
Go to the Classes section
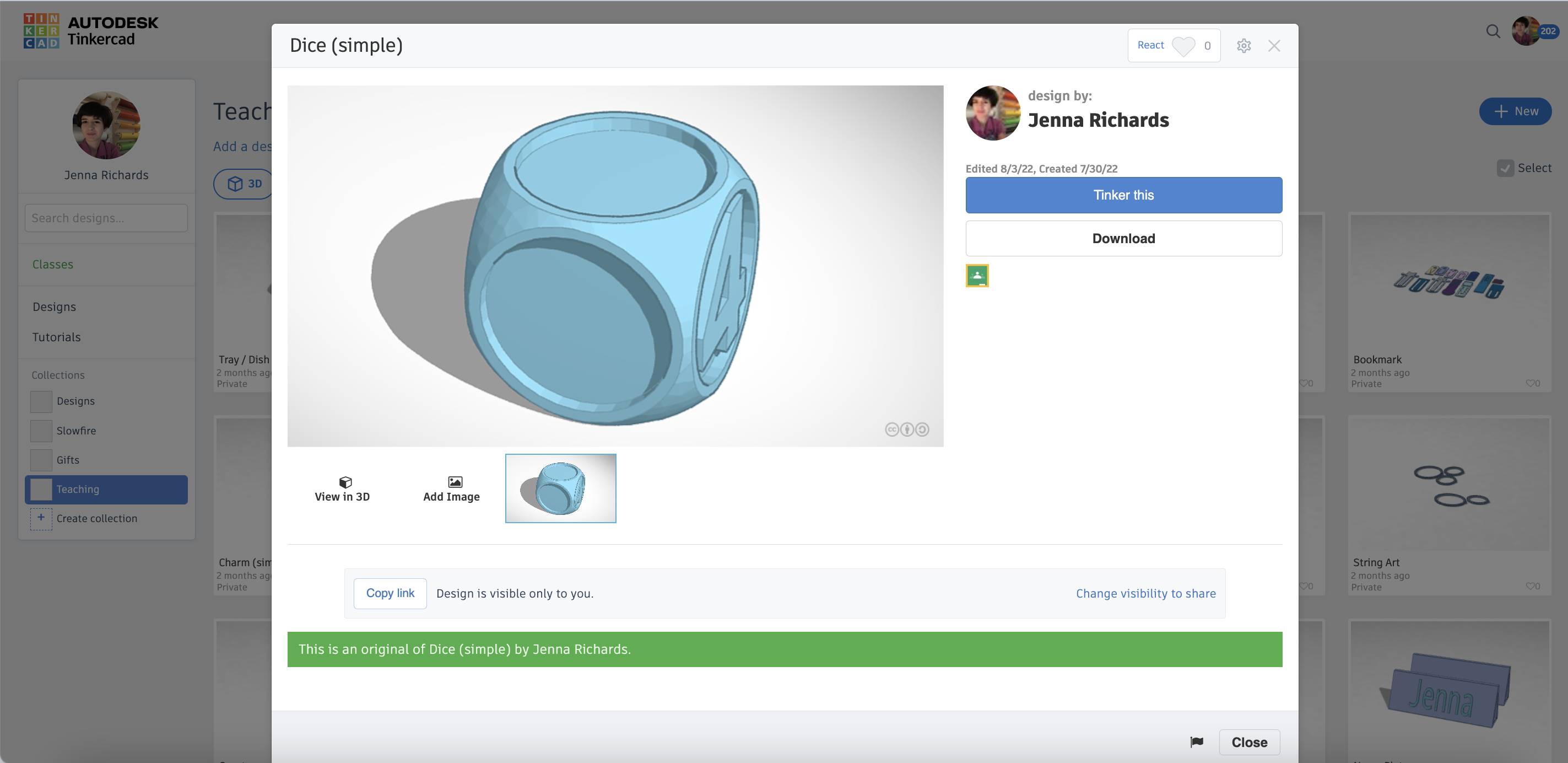pos(52,264)
